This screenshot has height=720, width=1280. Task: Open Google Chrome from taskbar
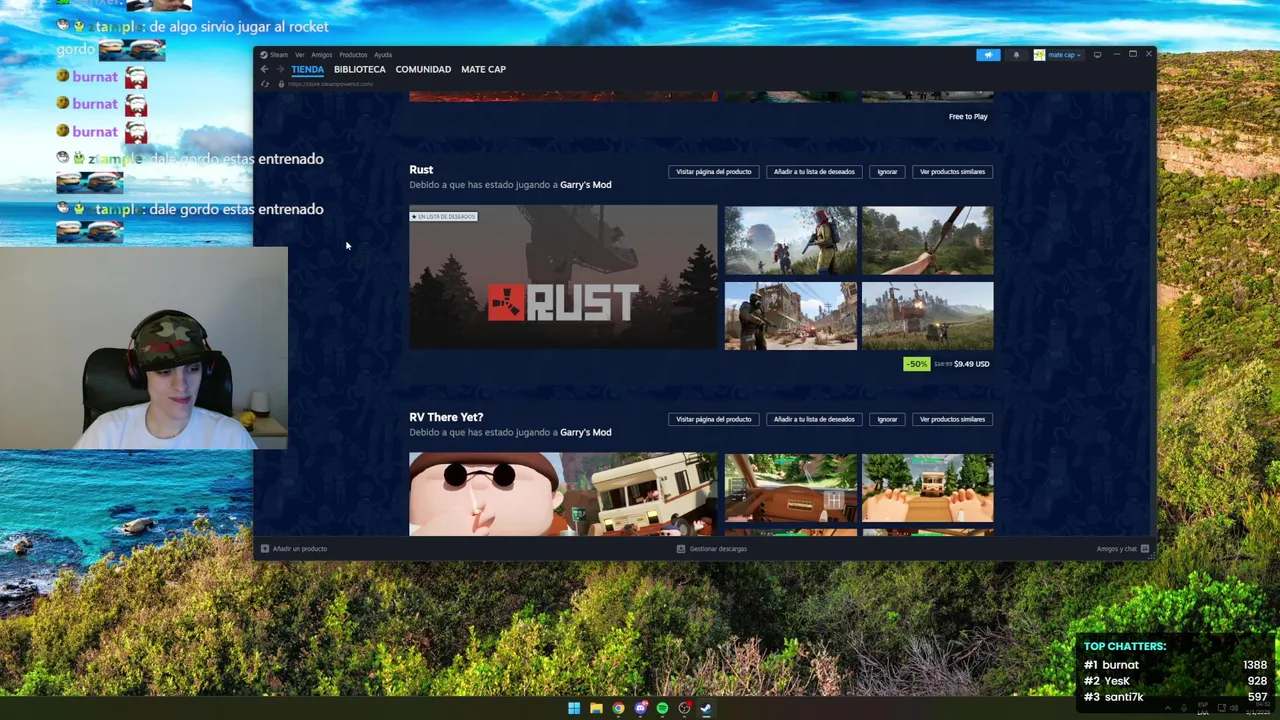coord(618,708)
